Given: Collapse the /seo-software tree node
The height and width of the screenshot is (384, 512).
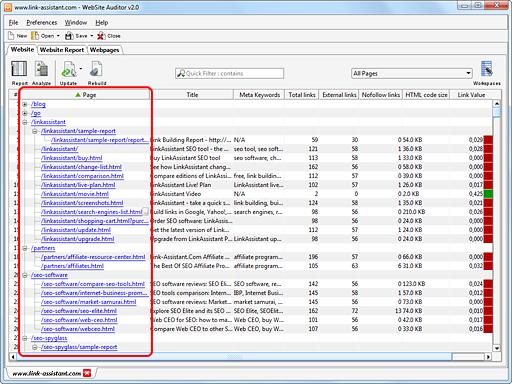Looking at the screenshot, I should 25,275.
